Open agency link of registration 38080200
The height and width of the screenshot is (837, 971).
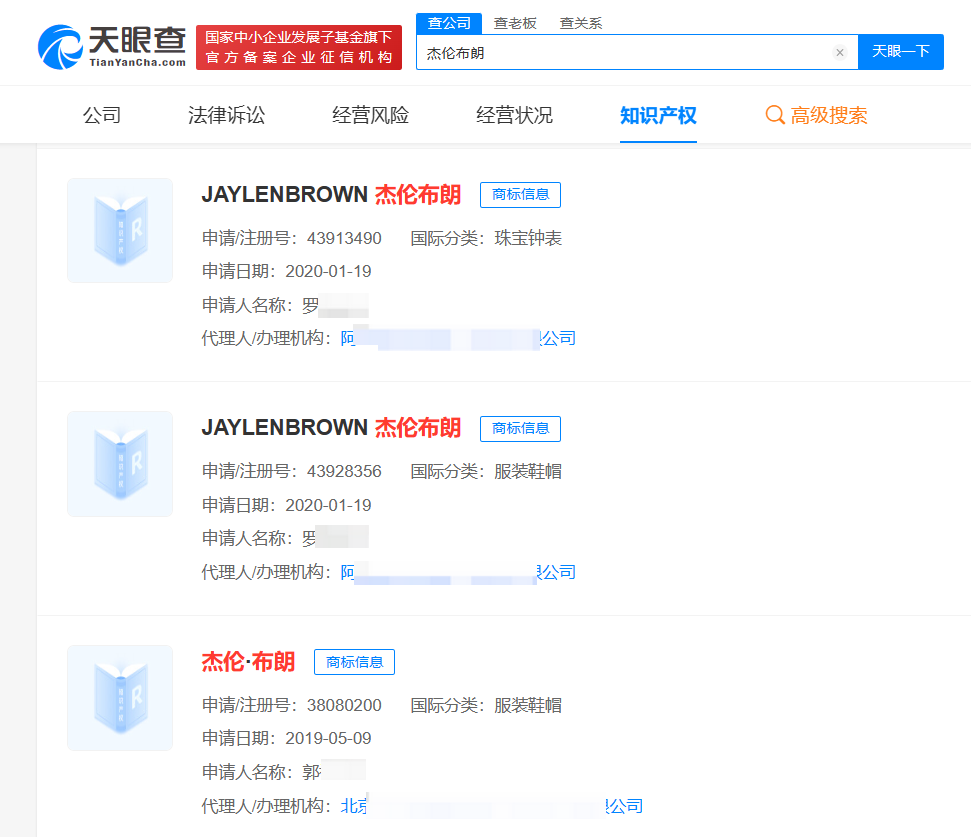tap(490, 806)
